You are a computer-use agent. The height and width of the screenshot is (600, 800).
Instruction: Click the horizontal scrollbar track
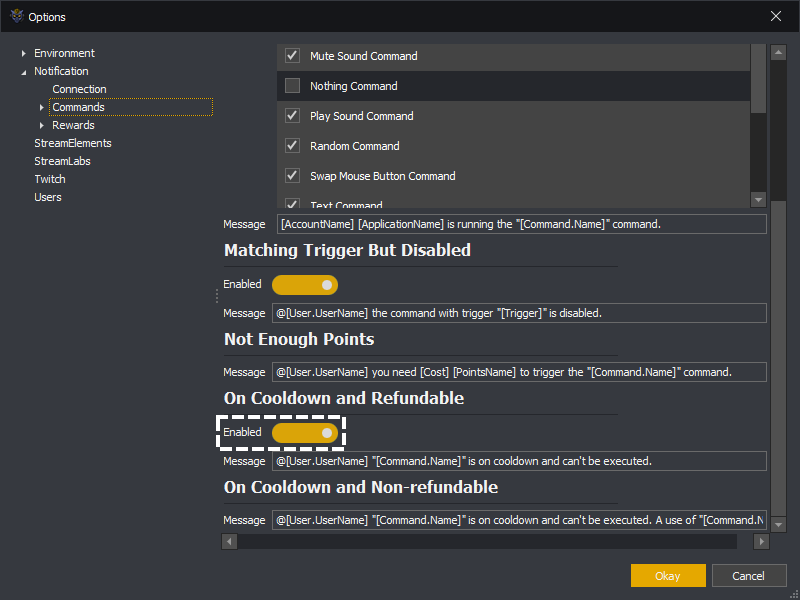[x=487, y=541]
